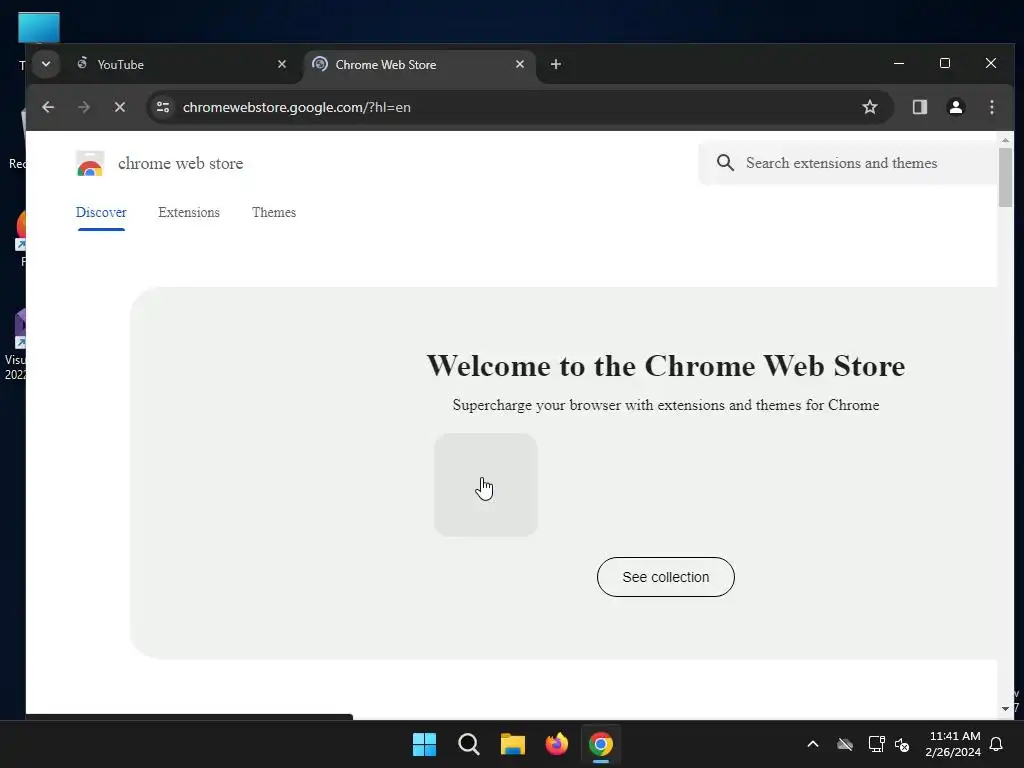The image size is (1024, 768).
Task: Click the OneDrive cloud tray icon
Action: [x=844, y=744]
